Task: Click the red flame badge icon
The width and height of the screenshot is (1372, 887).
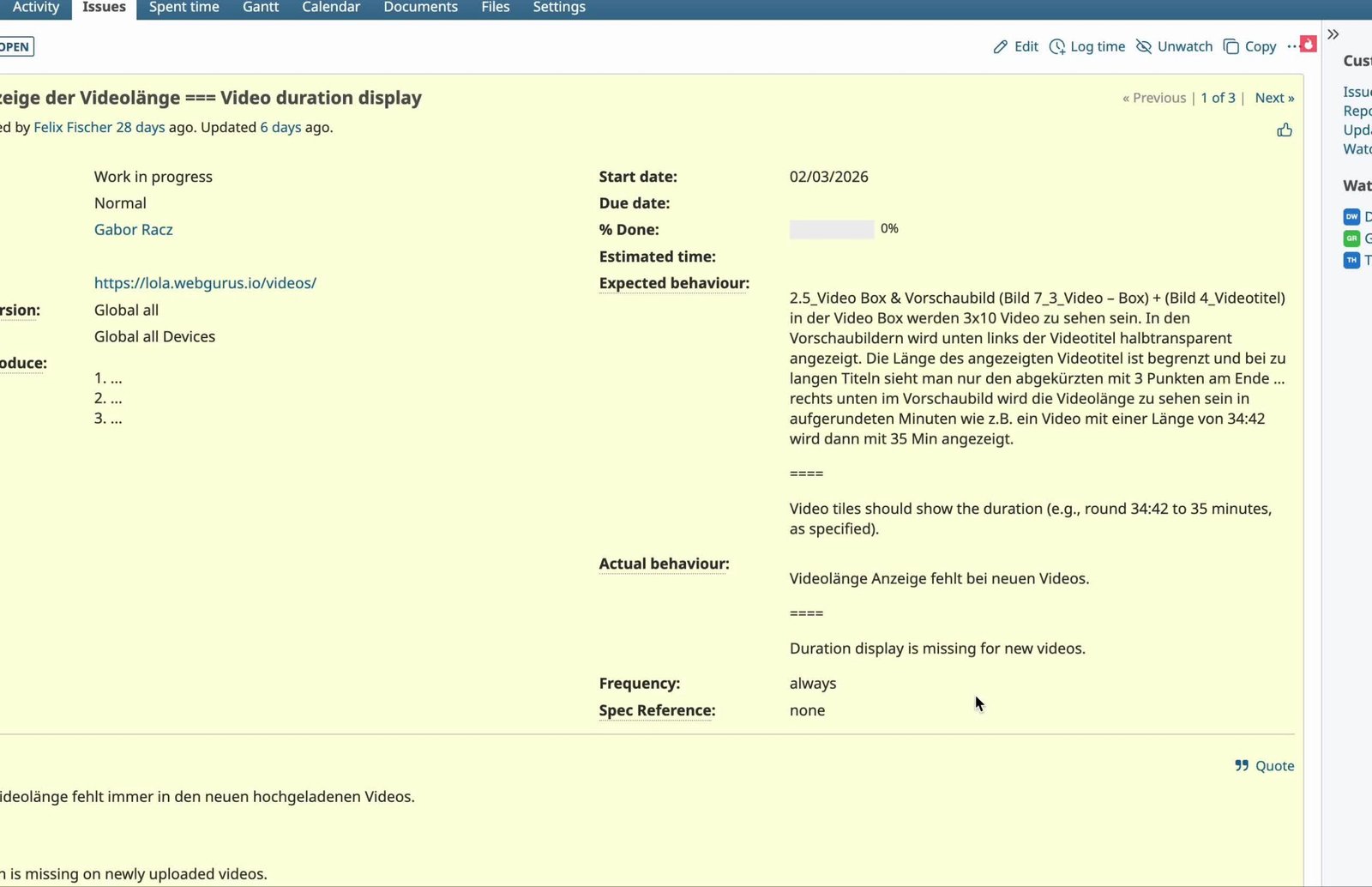Action: [x=1309, y=44]
